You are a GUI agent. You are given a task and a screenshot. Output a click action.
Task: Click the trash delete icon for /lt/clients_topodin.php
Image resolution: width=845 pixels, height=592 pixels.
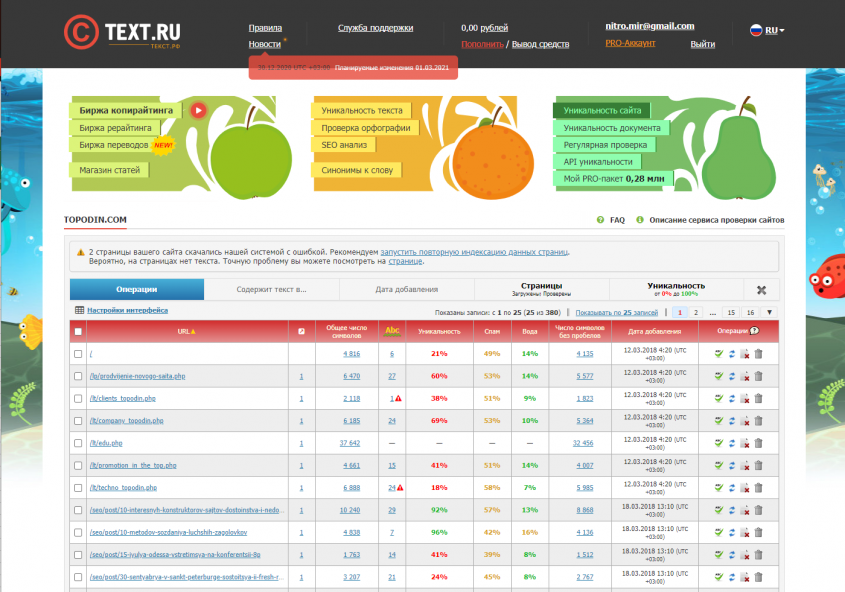coord(758,398)
